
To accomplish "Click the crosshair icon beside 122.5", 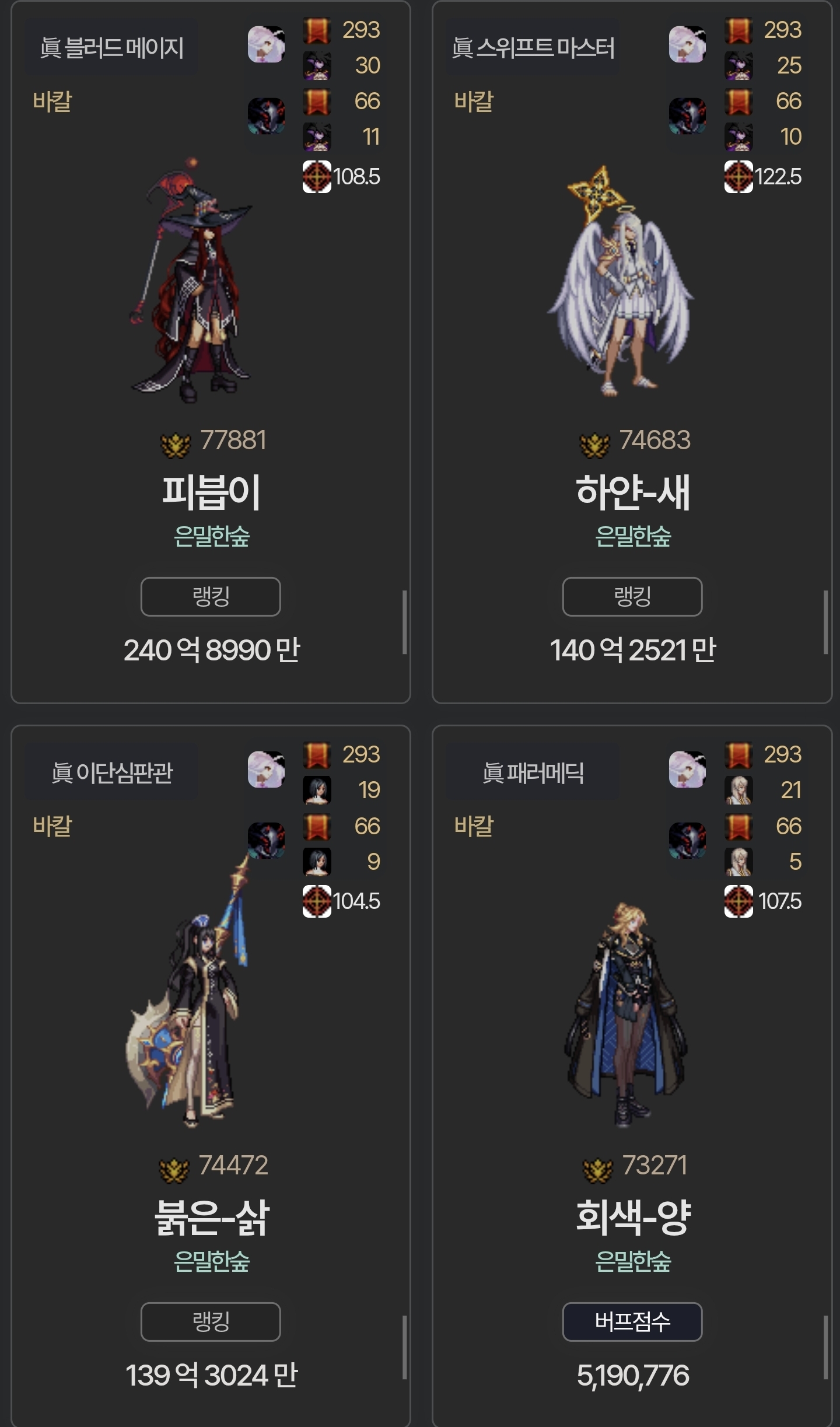I will tap(738, 177).
